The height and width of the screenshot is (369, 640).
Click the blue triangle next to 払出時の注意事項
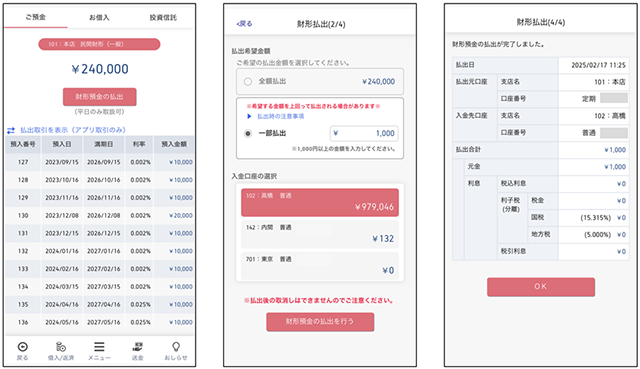pos(249,116)
